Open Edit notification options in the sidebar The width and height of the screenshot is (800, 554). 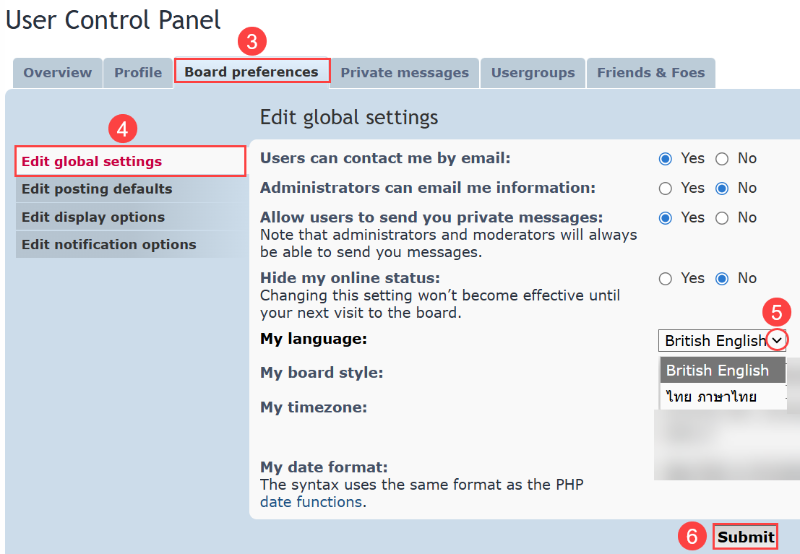(109, 245)
